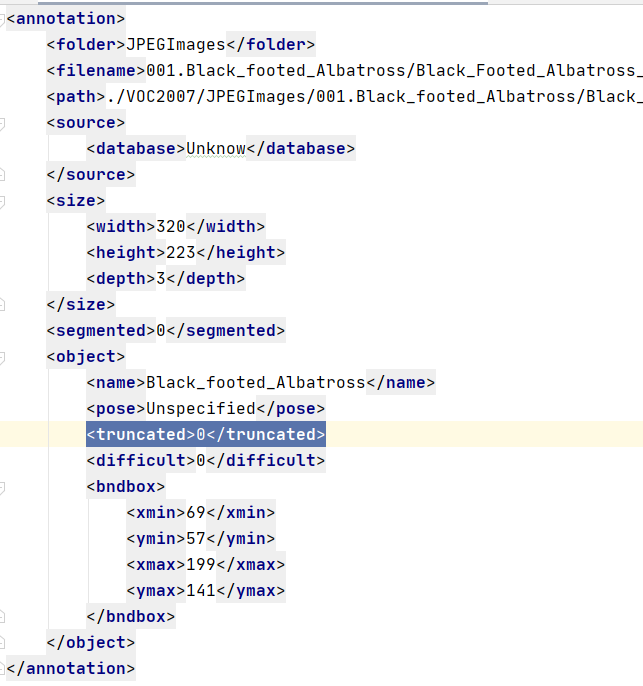Click the <filename> opening tag

96,71
